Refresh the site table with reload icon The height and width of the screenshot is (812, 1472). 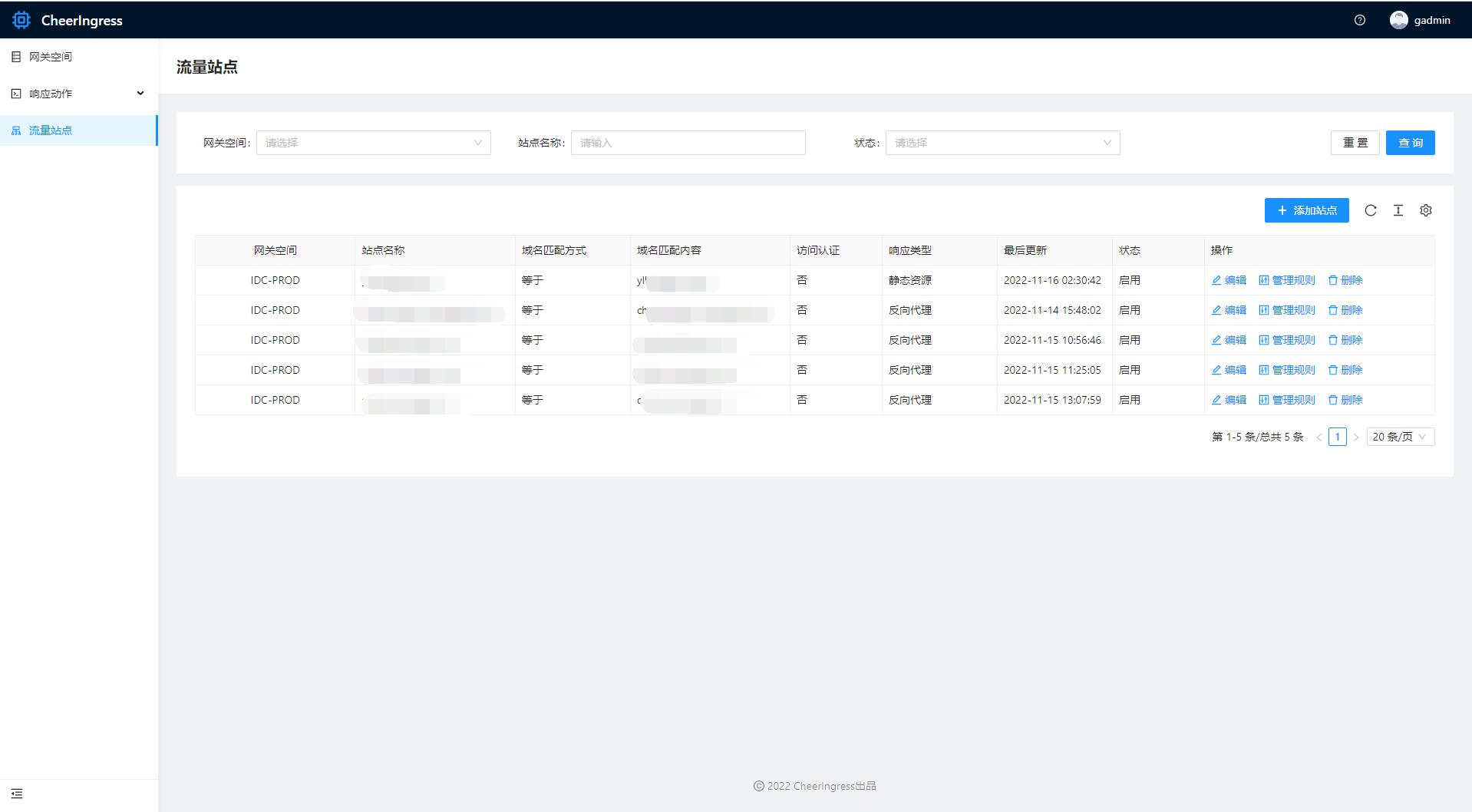click(1371, 210)
